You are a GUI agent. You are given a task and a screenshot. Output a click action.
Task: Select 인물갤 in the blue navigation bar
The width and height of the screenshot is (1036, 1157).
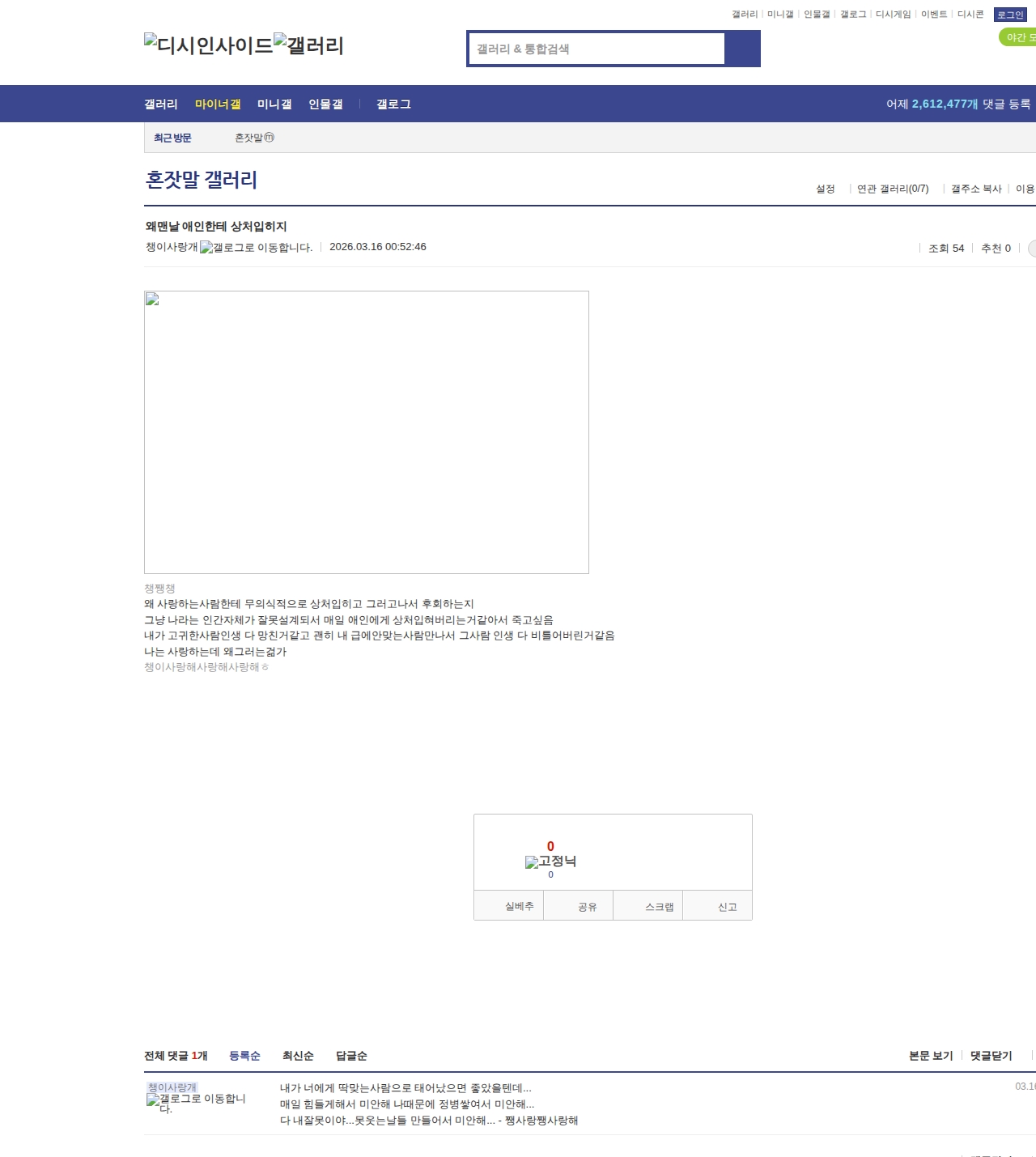pyautogui.click(x=325, y=104)
